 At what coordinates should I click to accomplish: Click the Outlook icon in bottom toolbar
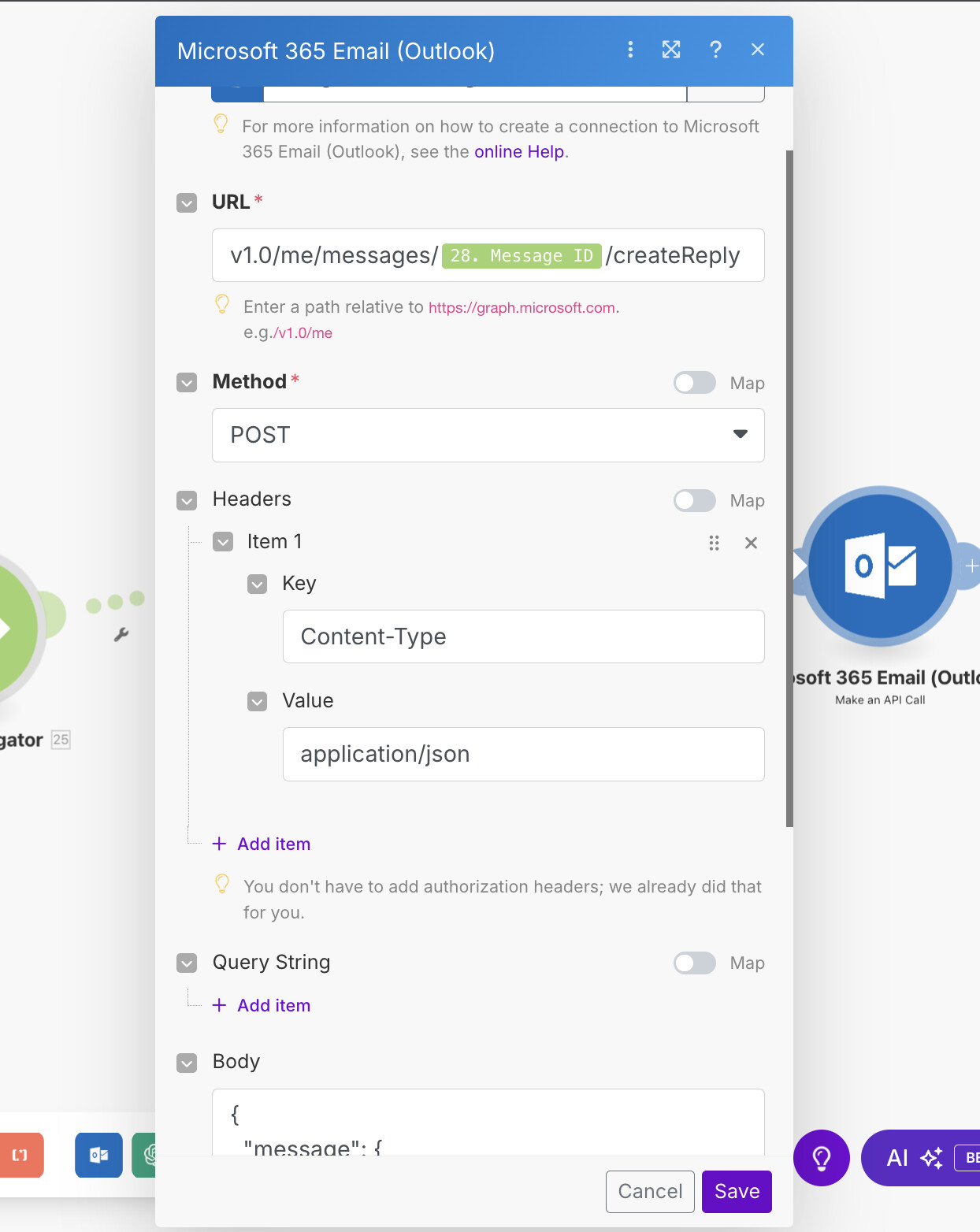click(x=98, y=1155)
